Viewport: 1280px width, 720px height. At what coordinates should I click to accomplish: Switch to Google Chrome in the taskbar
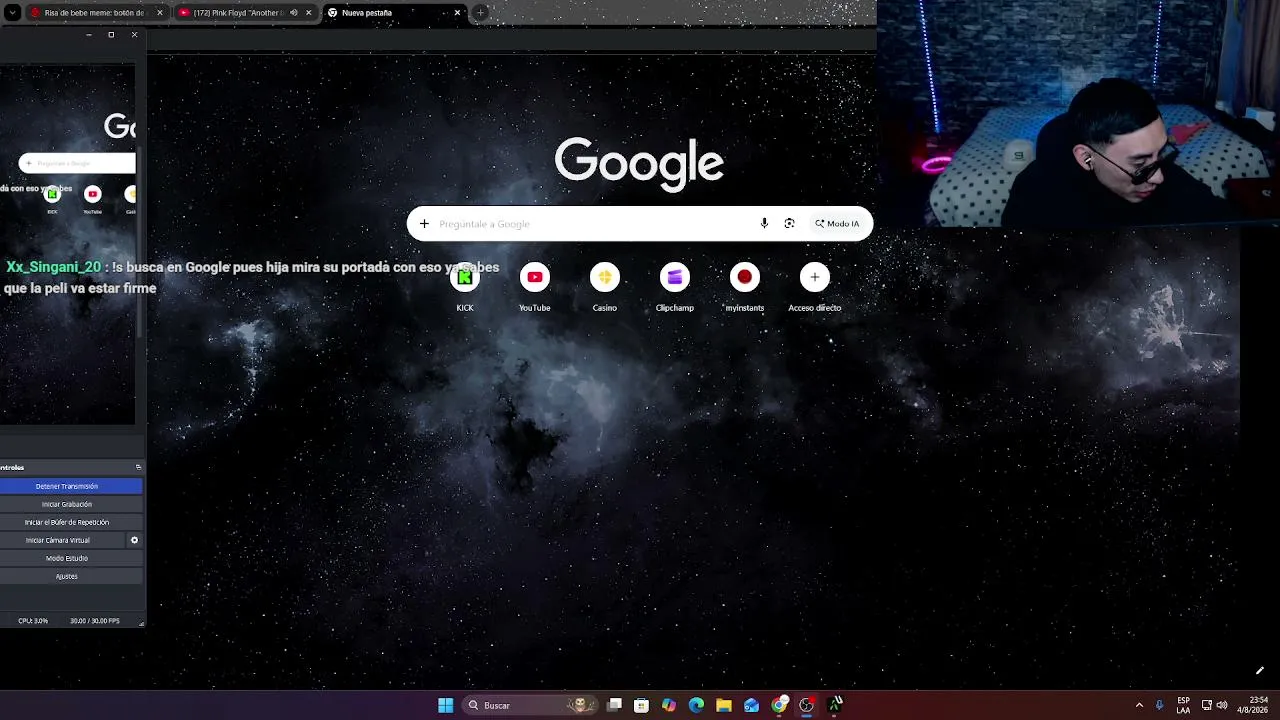click(x=779, y=705)
